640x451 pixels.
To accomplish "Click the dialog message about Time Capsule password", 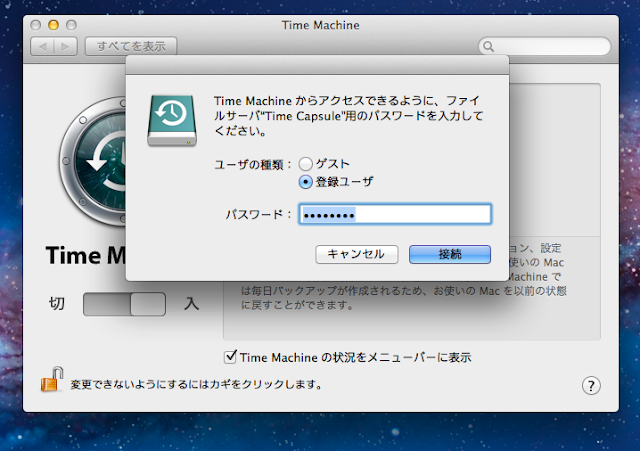I will (x=349, y=116).
